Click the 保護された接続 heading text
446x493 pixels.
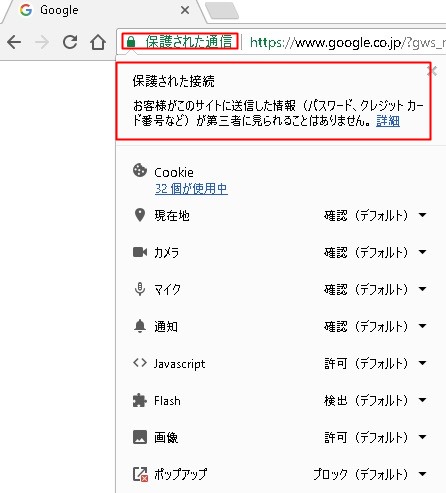[173, 81]
